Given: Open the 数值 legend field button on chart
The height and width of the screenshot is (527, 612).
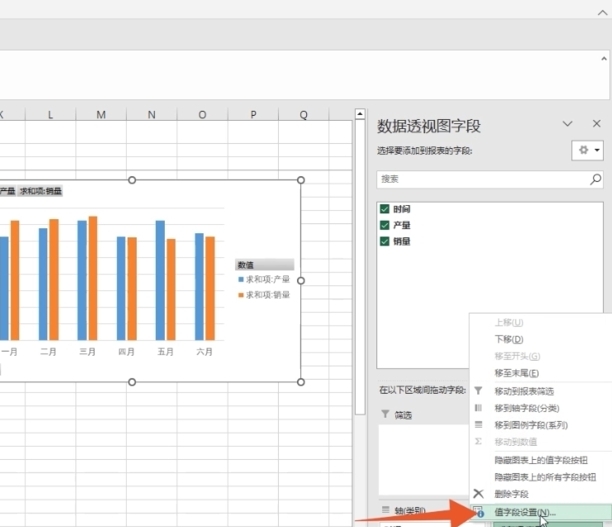Looking at the screenshot, I should pos(264,265).
